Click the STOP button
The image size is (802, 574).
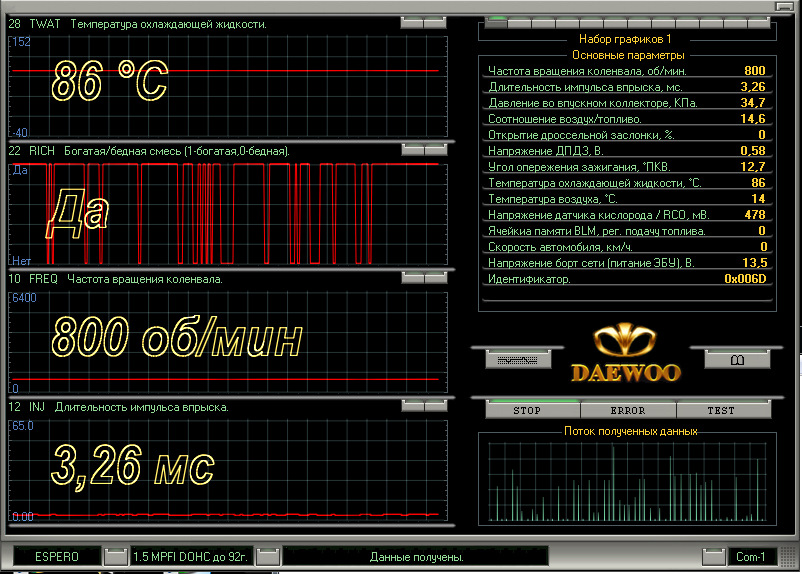(532, 410)
